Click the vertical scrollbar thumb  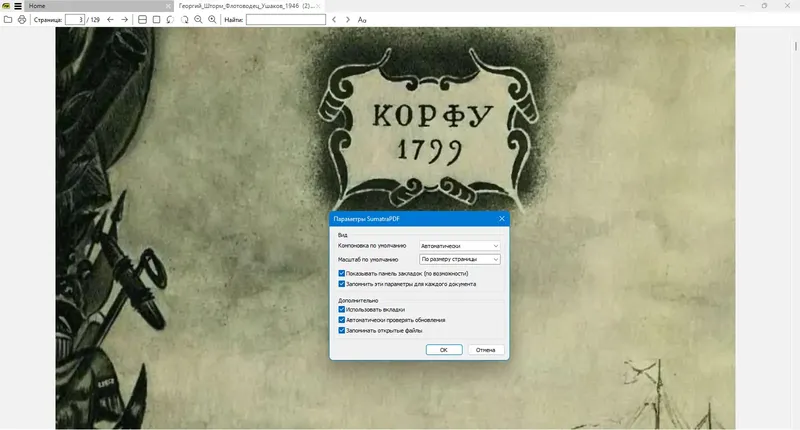tap(795, 46)
